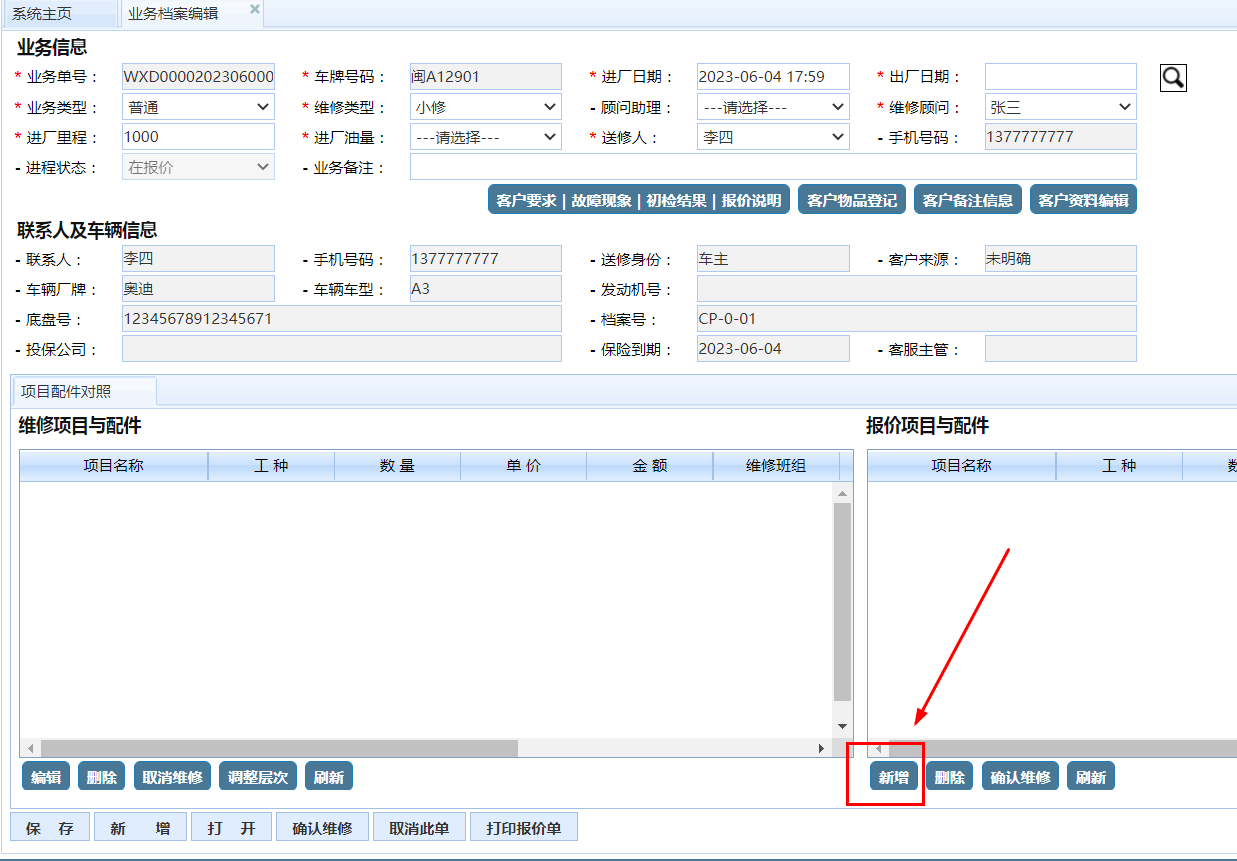Click the magnifying glass search icon
This screenshot has height=861, width=1237.
point(1173,77)
